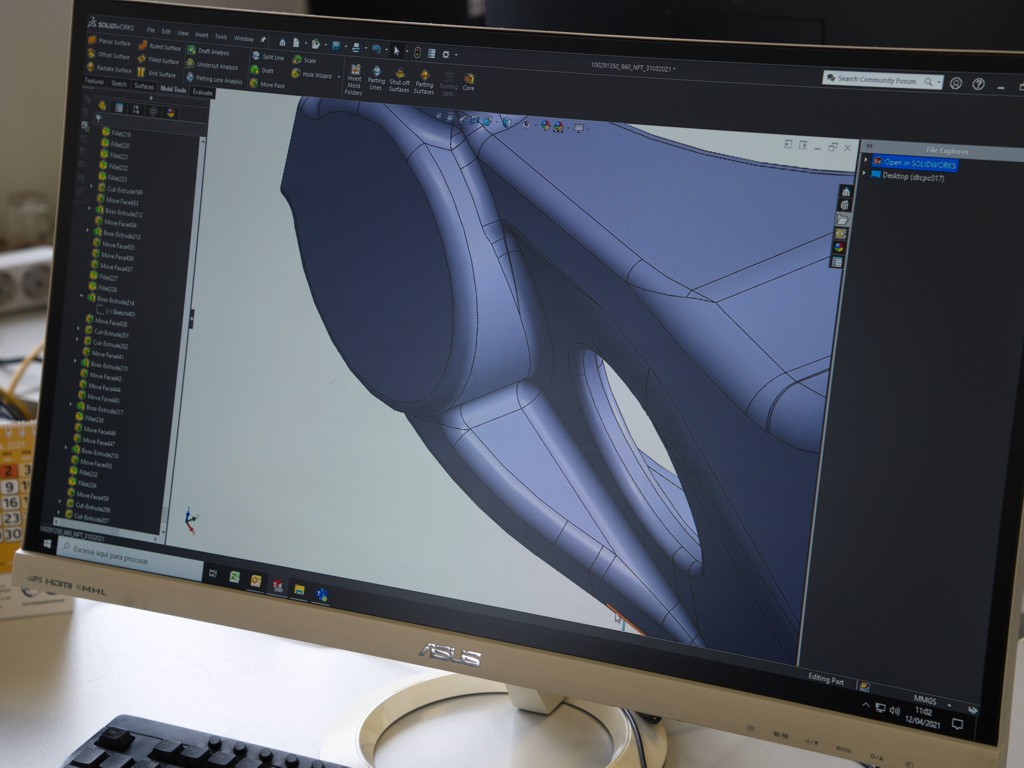Click the Core tool icon
The image size is (1024, 768).
[468, 81]
